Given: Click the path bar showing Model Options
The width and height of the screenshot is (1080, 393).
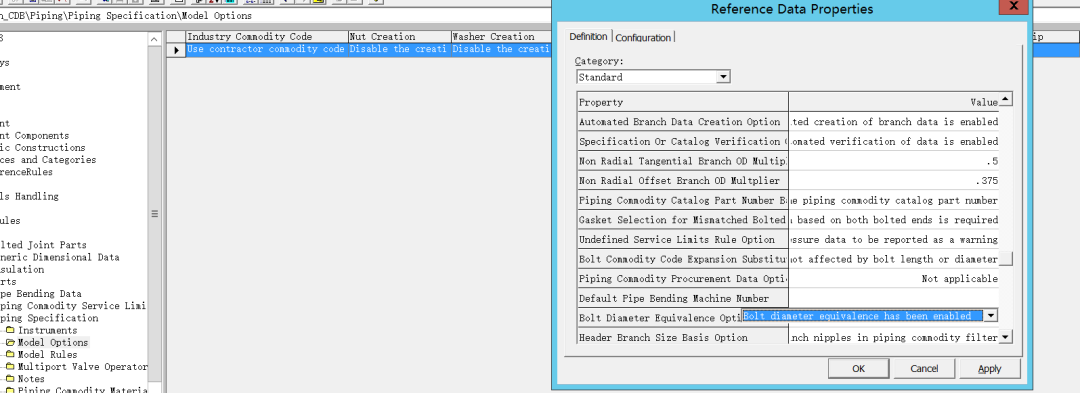Looking at the screenshot, I should (276, 16).
